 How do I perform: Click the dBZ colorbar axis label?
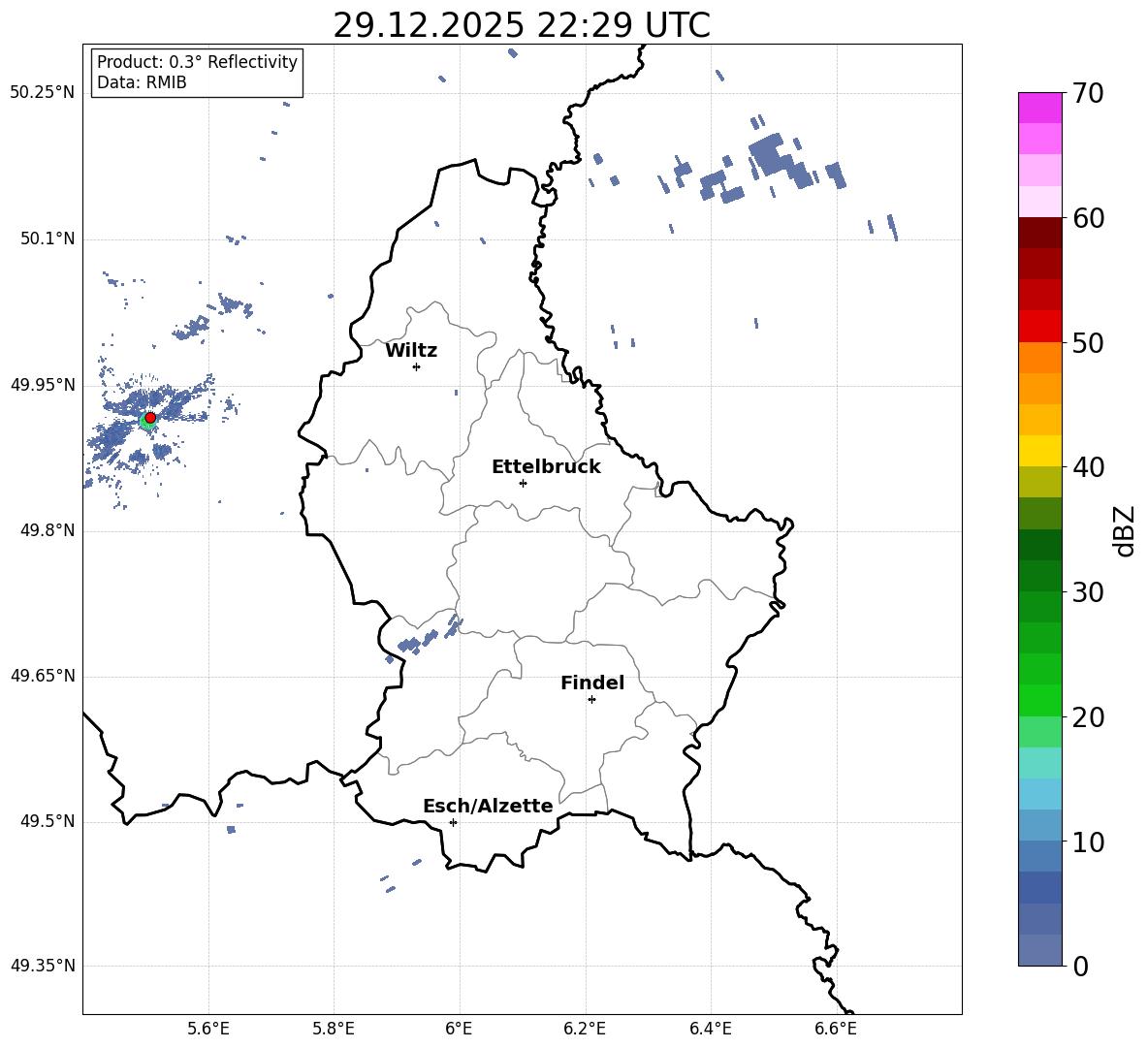pos(1125,530)
